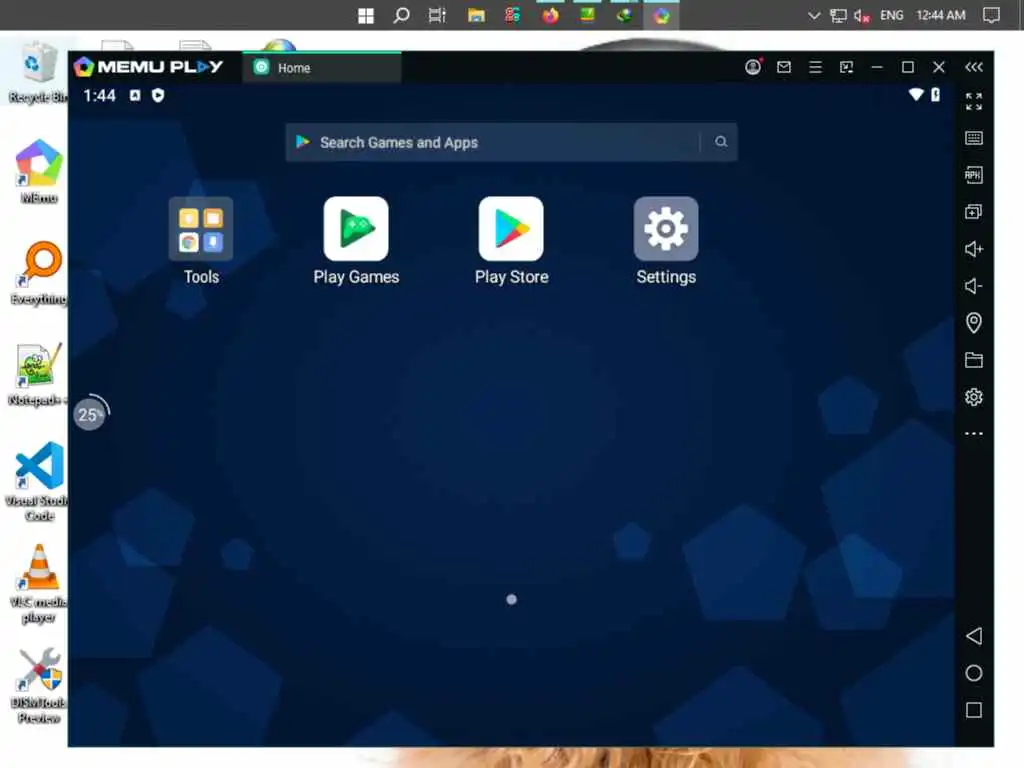Click the mini window mode icon

point(846,67)
